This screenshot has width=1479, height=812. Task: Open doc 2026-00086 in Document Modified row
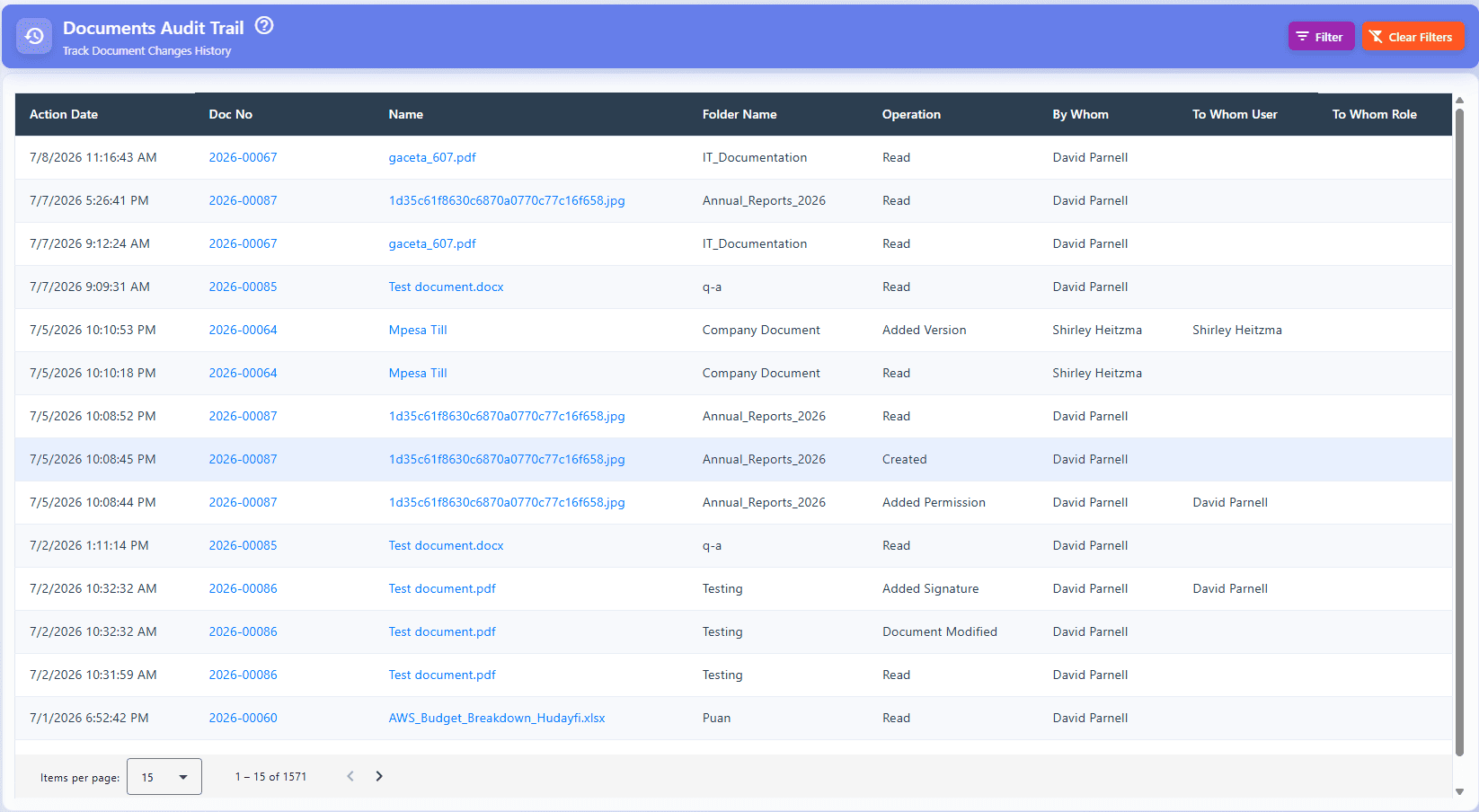[244, 631]
